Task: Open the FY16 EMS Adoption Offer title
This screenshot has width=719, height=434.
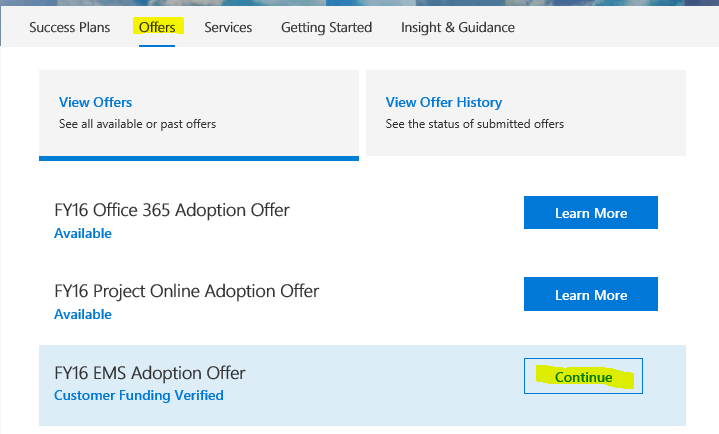Action: tap(150, 373)
